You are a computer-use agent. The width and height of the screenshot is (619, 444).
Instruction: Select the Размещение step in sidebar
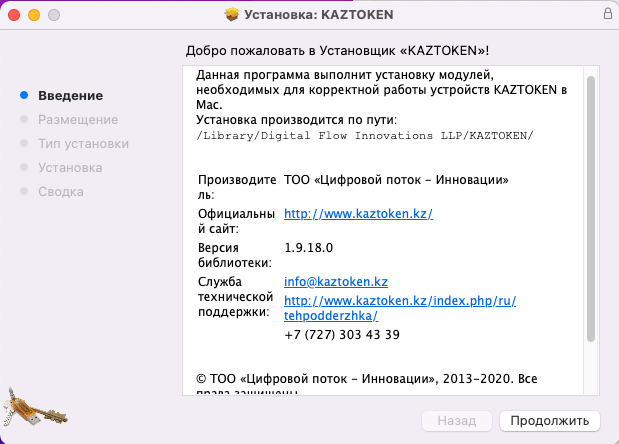[78, 120]
